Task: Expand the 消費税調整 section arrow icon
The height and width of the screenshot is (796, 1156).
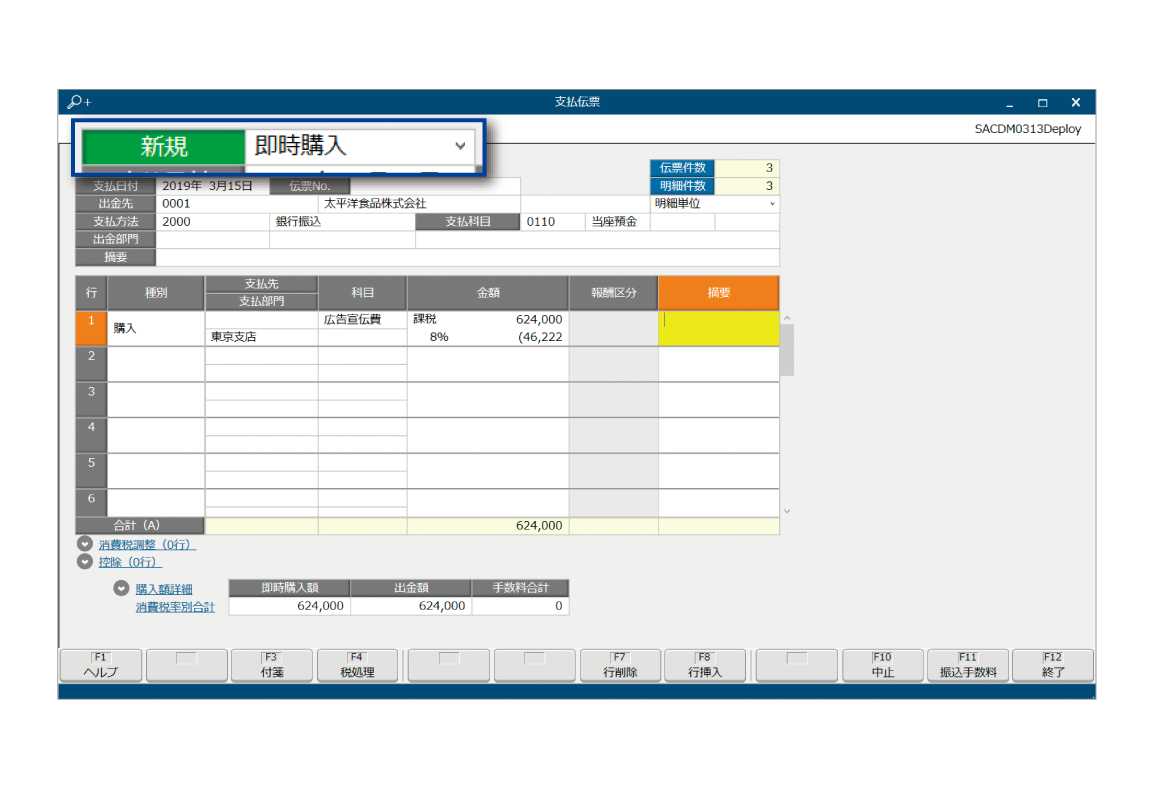Action: [x=84, y=545]
